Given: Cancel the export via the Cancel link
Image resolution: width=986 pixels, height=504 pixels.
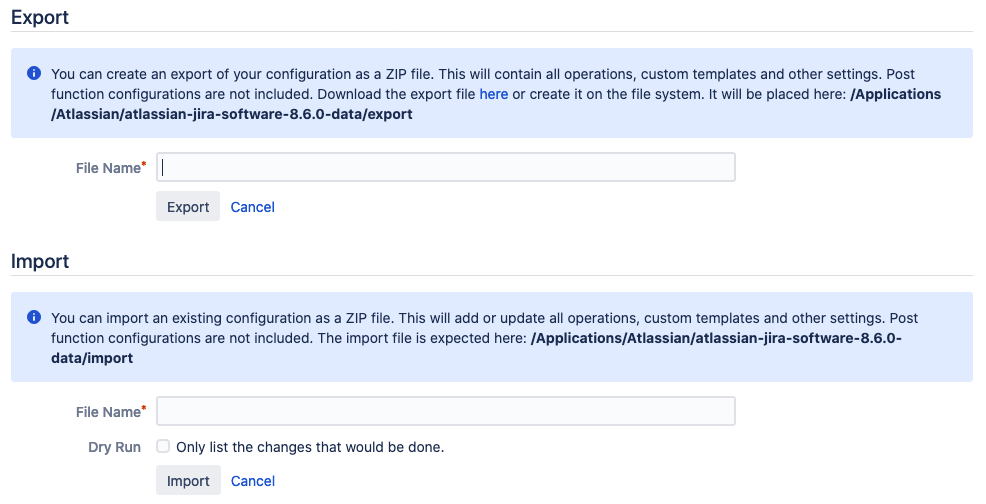Looking at the screenshot, I should pos(253,207).
